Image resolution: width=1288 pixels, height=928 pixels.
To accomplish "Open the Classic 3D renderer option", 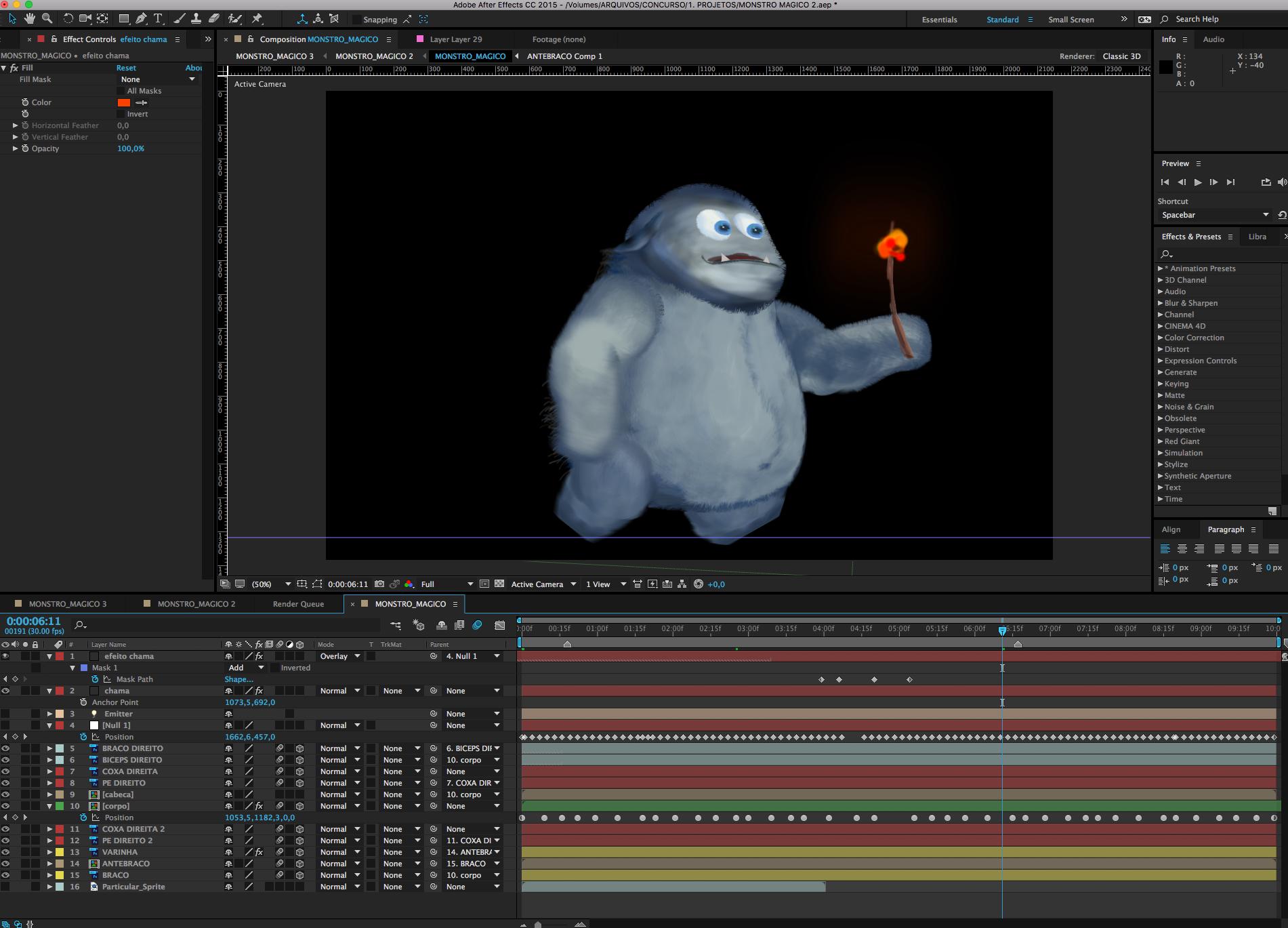I will coord(1121,56).
